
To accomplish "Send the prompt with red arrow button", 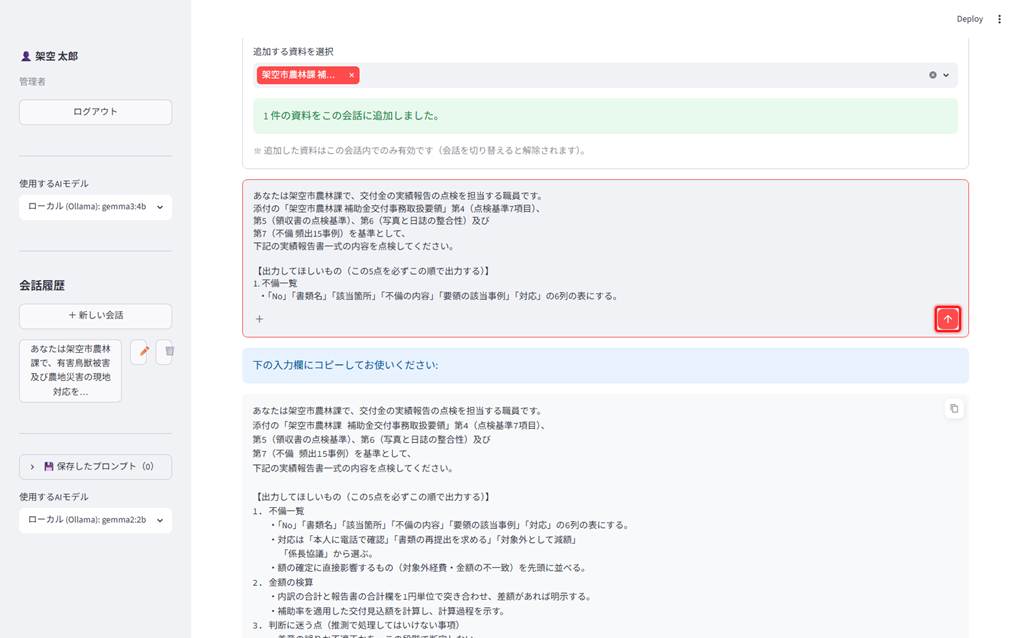I will pos(947,319).
